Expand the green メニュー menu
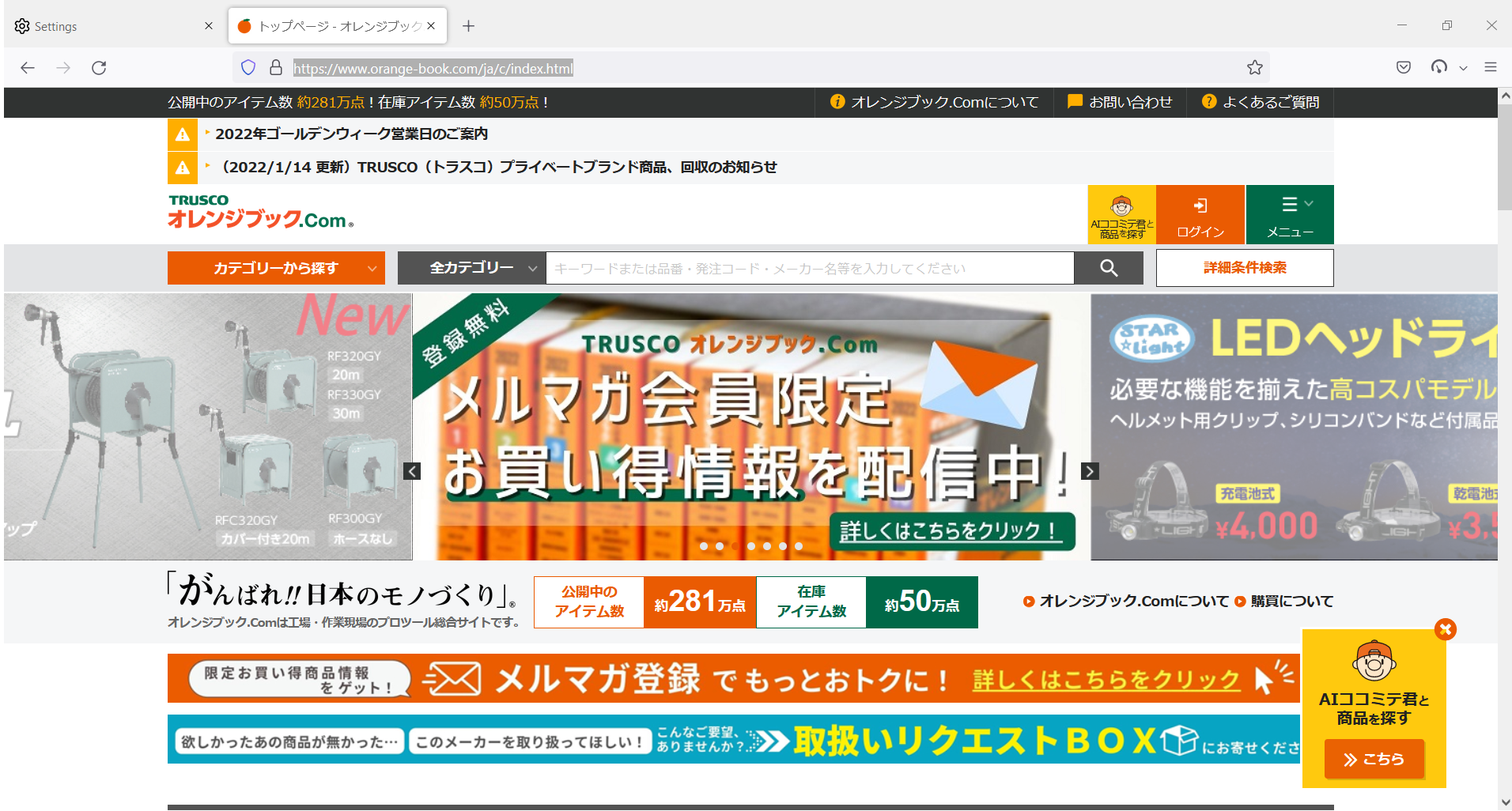The image size is (1512, 811). click(x=1290, y=215)
